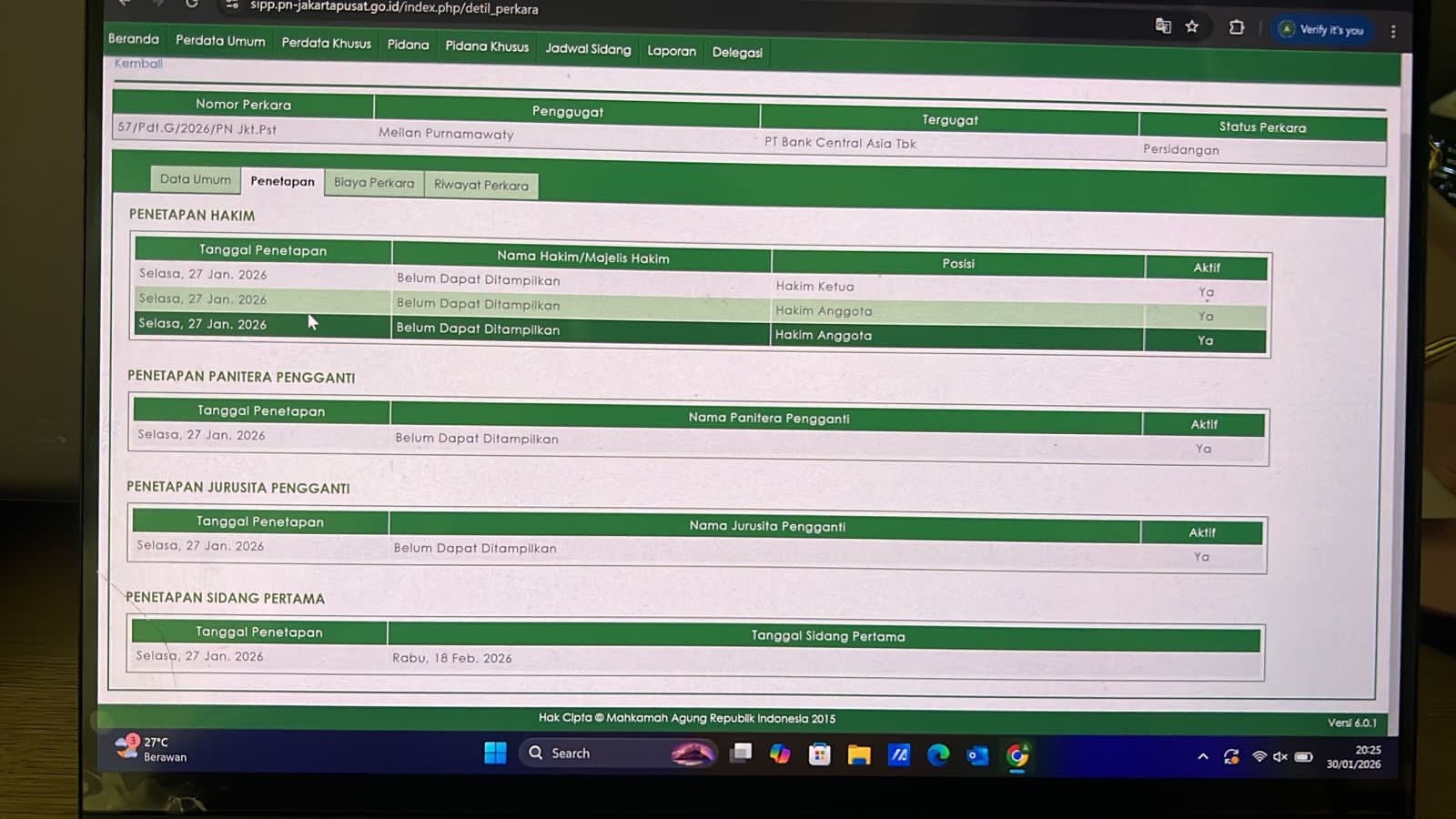The height and width of the screenshot is (819, 1456).
Task: Launch File Explorer from the taskbar
Action: [x=859, y=755]
